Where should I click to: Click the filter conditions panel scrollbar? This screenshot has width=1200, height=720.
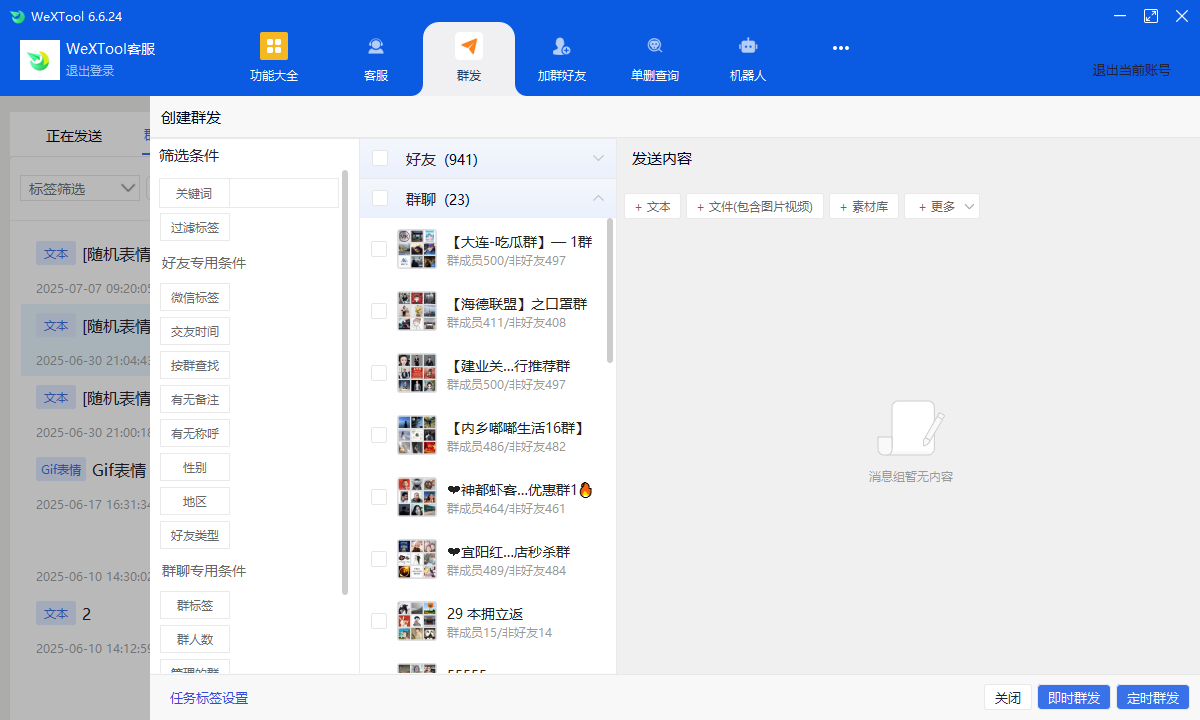click(345, 383)
